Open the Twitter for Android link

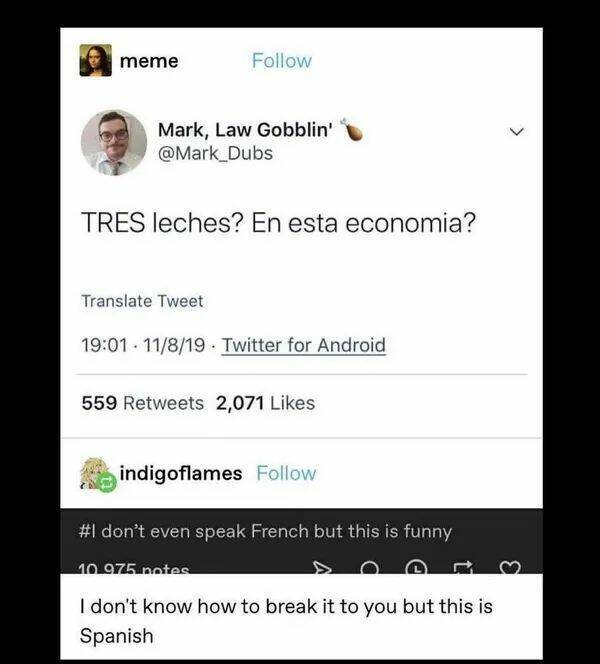(x=304, y=345)
